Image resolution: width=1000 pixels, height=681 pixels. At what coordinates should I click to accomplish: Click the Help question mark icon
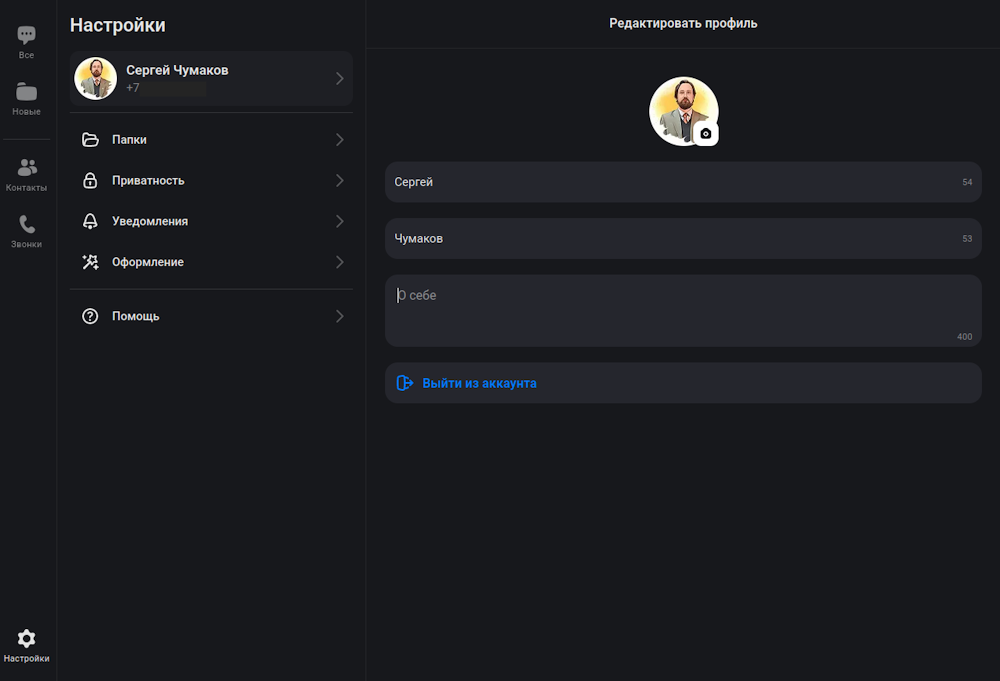90,316
